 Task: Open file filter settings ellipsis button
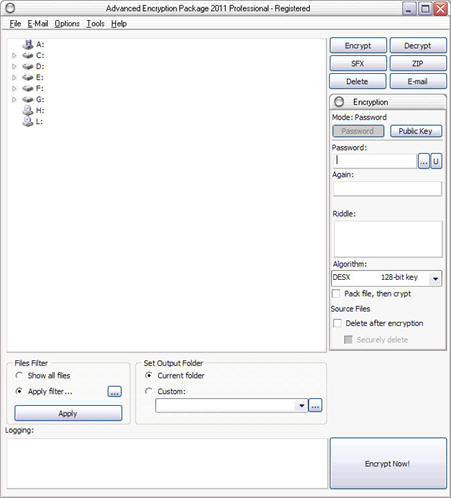[x=114, y=392]
